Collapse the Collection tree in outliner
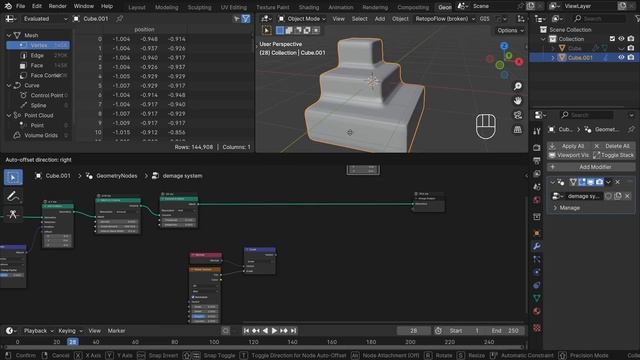Viewport: 640px width, 360px height. click(x=543, y=39)
